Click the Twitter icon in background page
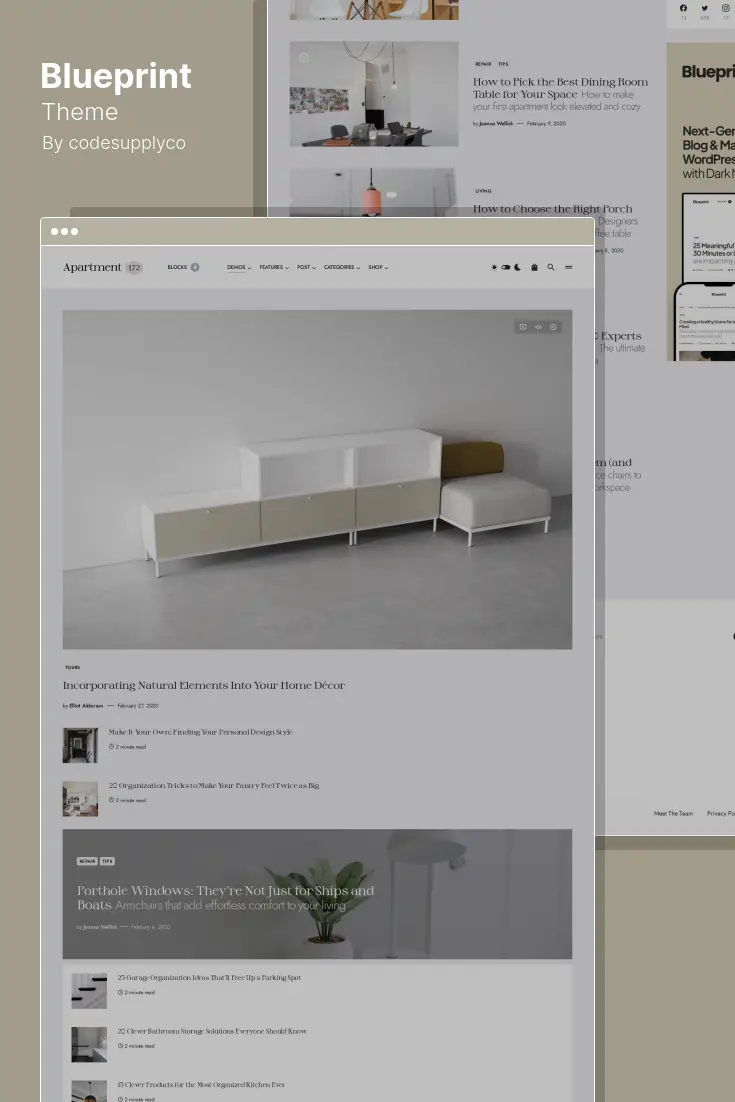The width and height of the screenshot is (735, 1102). [704, 8]
